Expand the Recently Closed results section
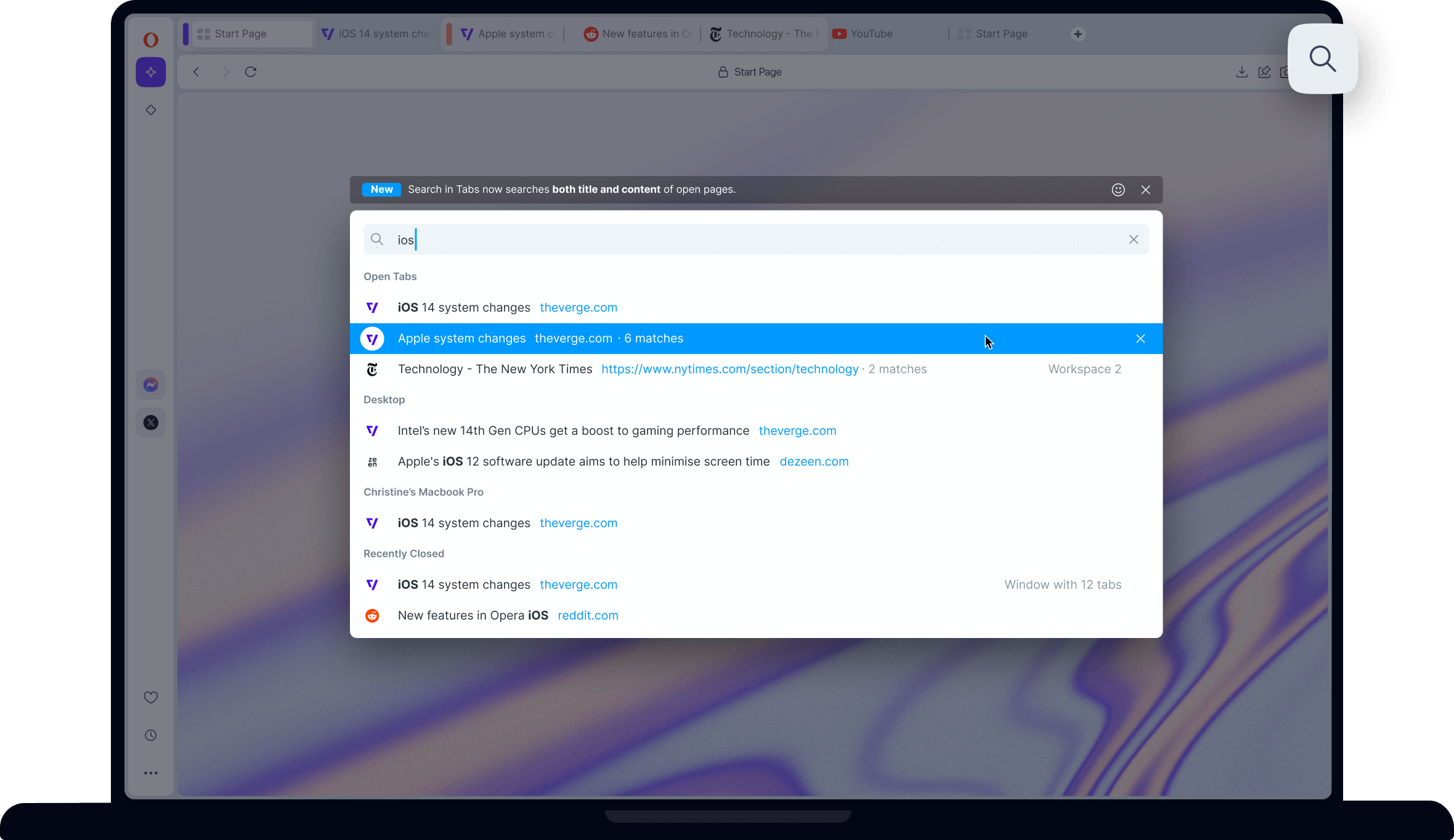 pos(403,553)
